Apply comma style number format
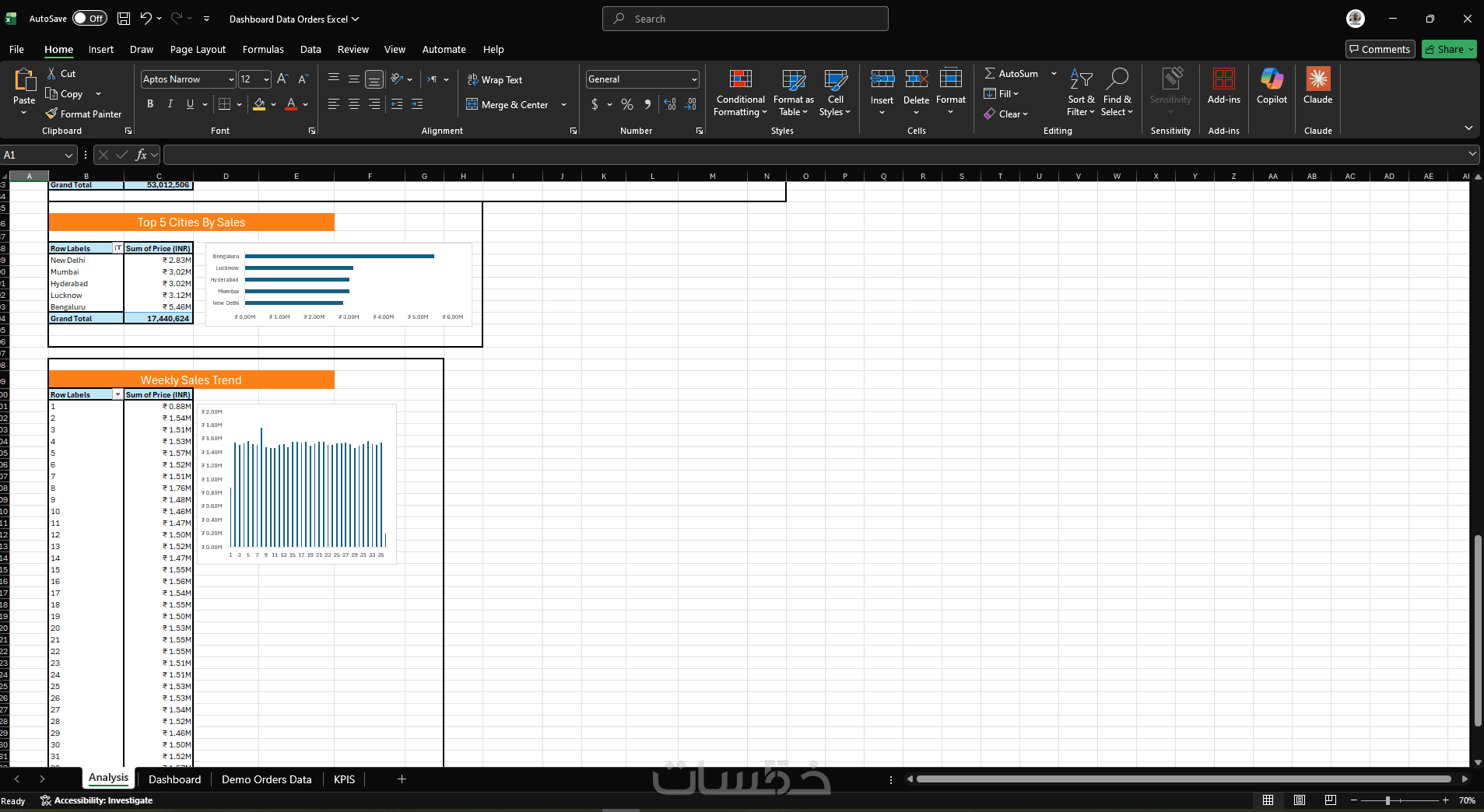This screenshot has height=812, width=1484. pyautogui.click(x=647, y=104)
